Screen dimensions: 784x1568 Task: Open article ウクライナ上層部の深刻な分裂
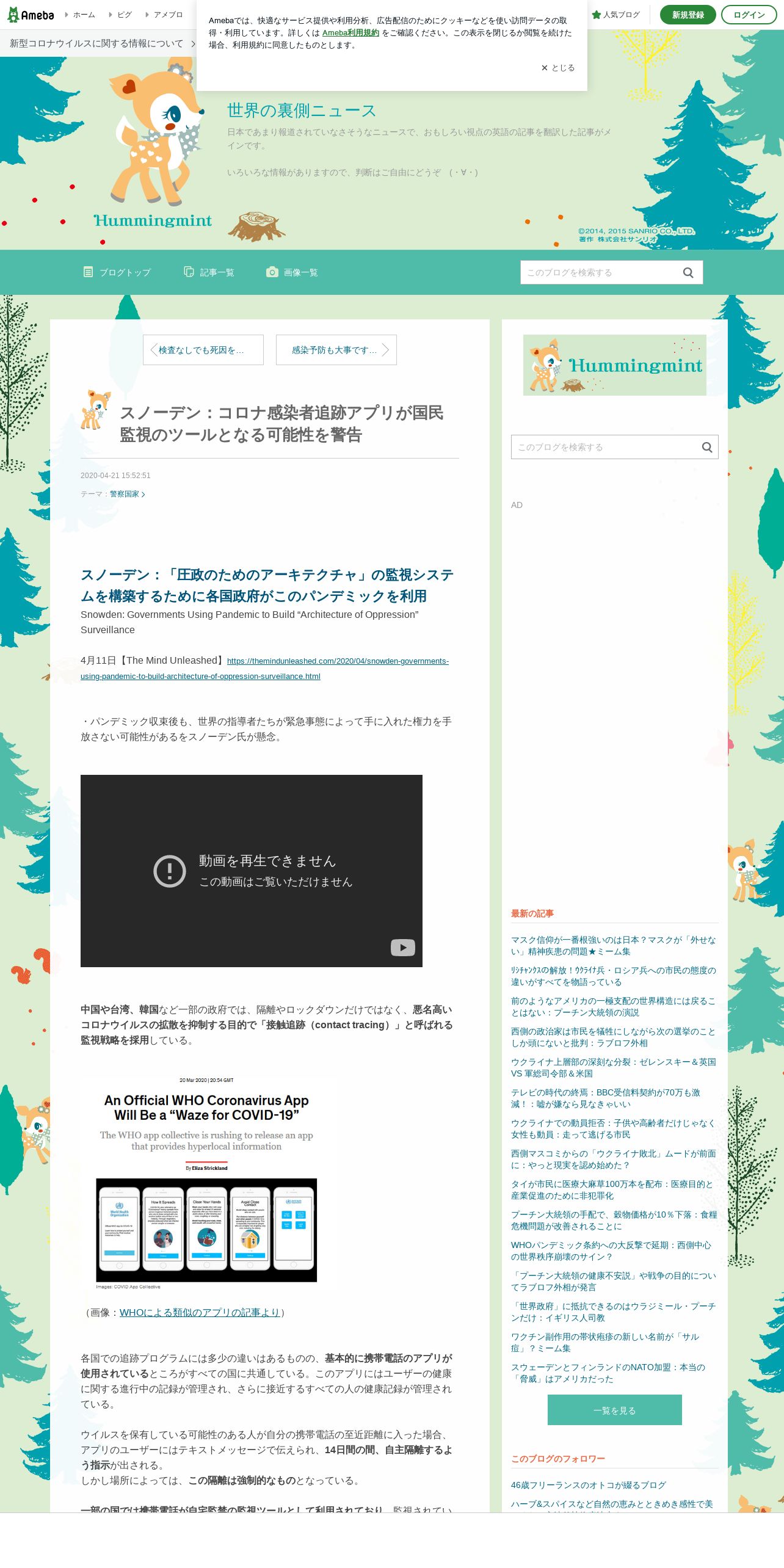click(614, 1068)
